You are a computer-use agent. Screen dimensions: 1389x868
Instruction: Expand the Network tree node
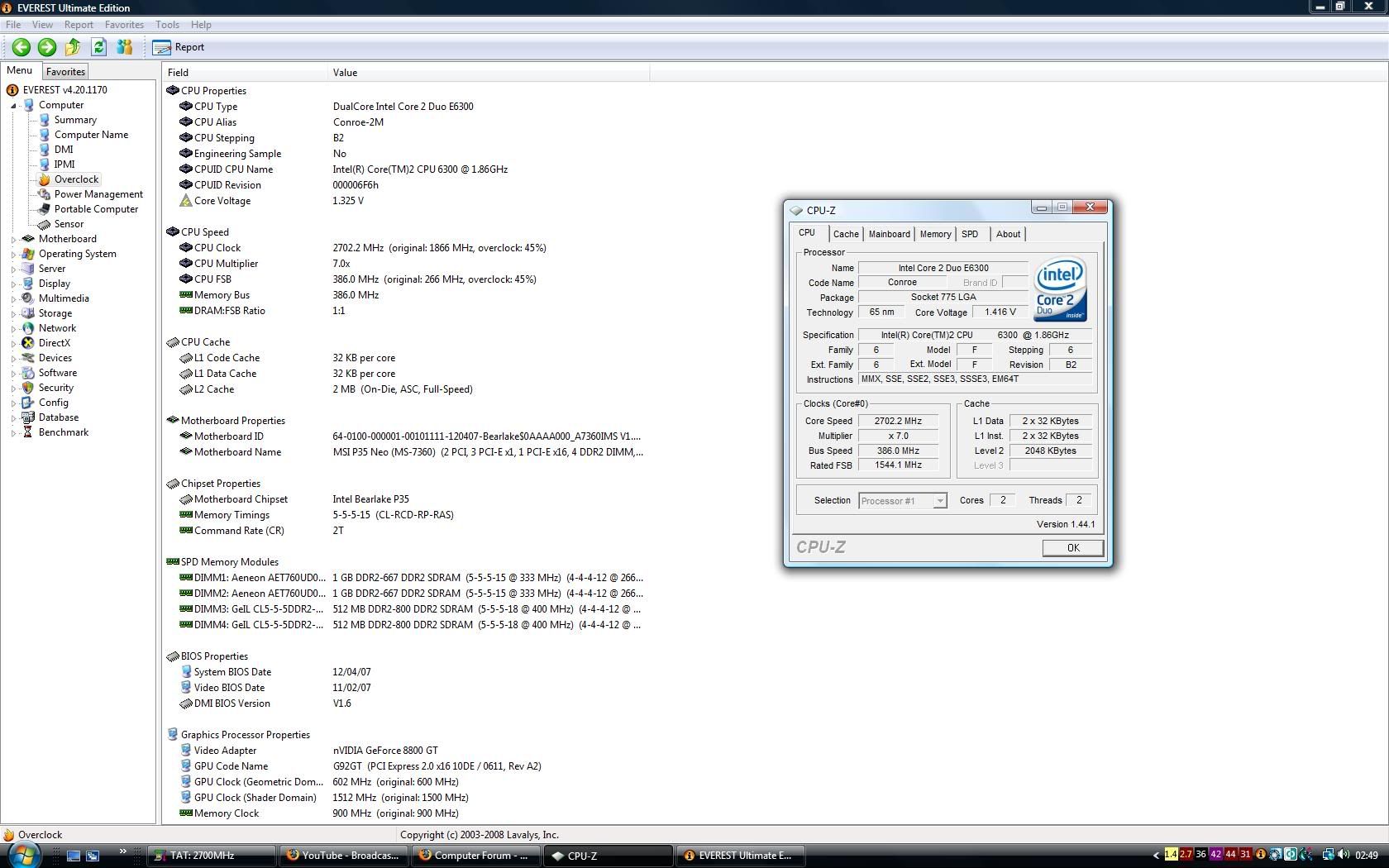click(13, 328)
